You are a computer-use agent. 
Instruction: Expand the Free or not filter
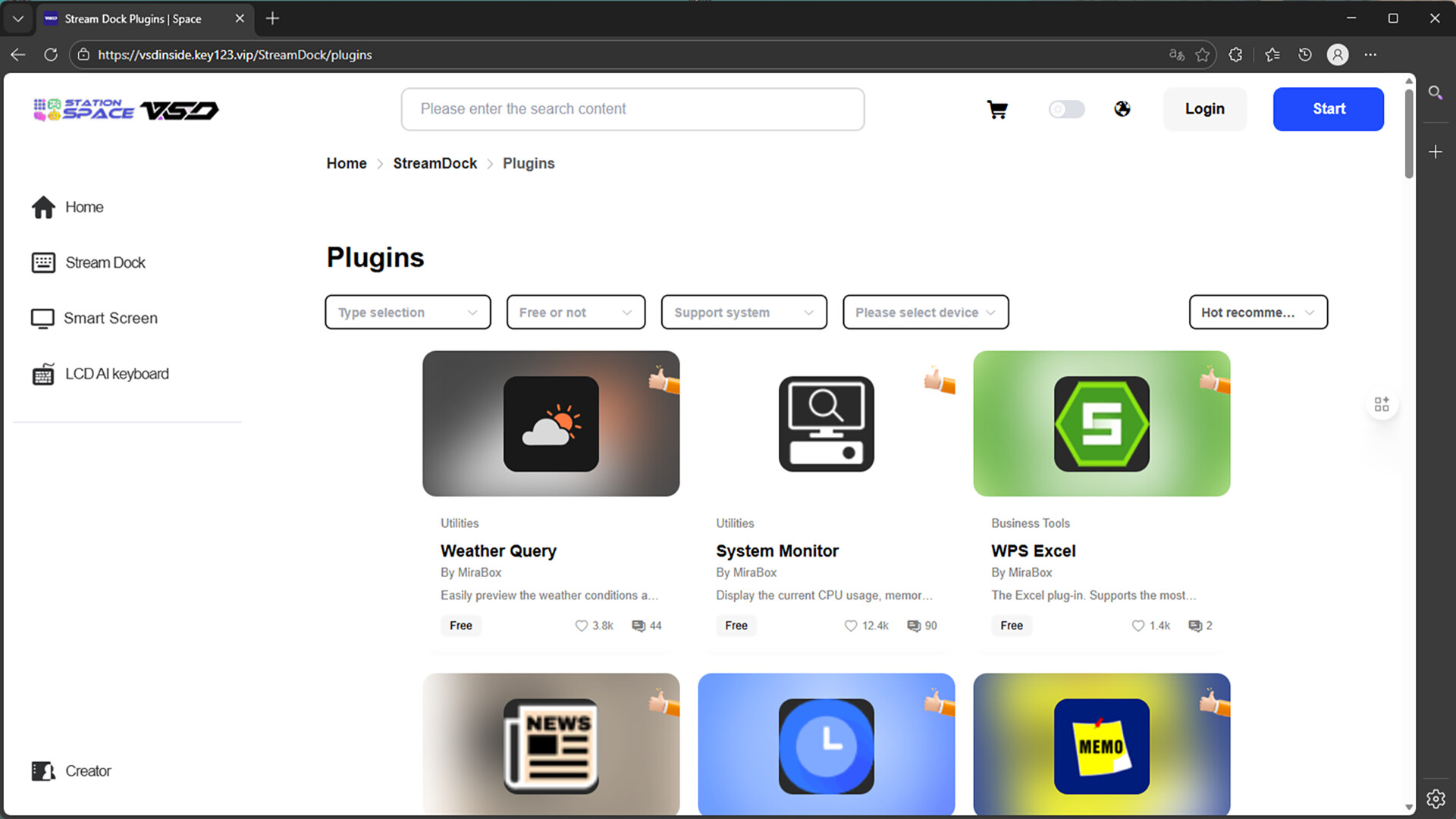575,312
